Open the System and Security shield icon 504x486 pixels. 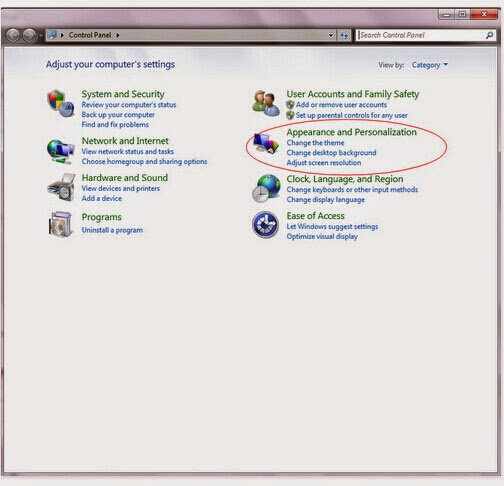click(60, 103)
